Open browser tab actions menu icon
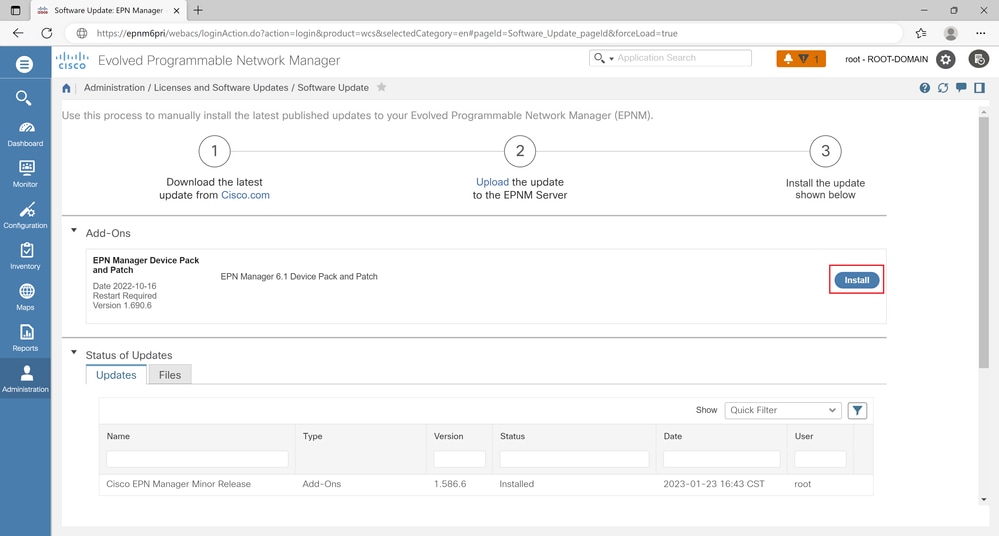999x536 pixels. [16, 10]
